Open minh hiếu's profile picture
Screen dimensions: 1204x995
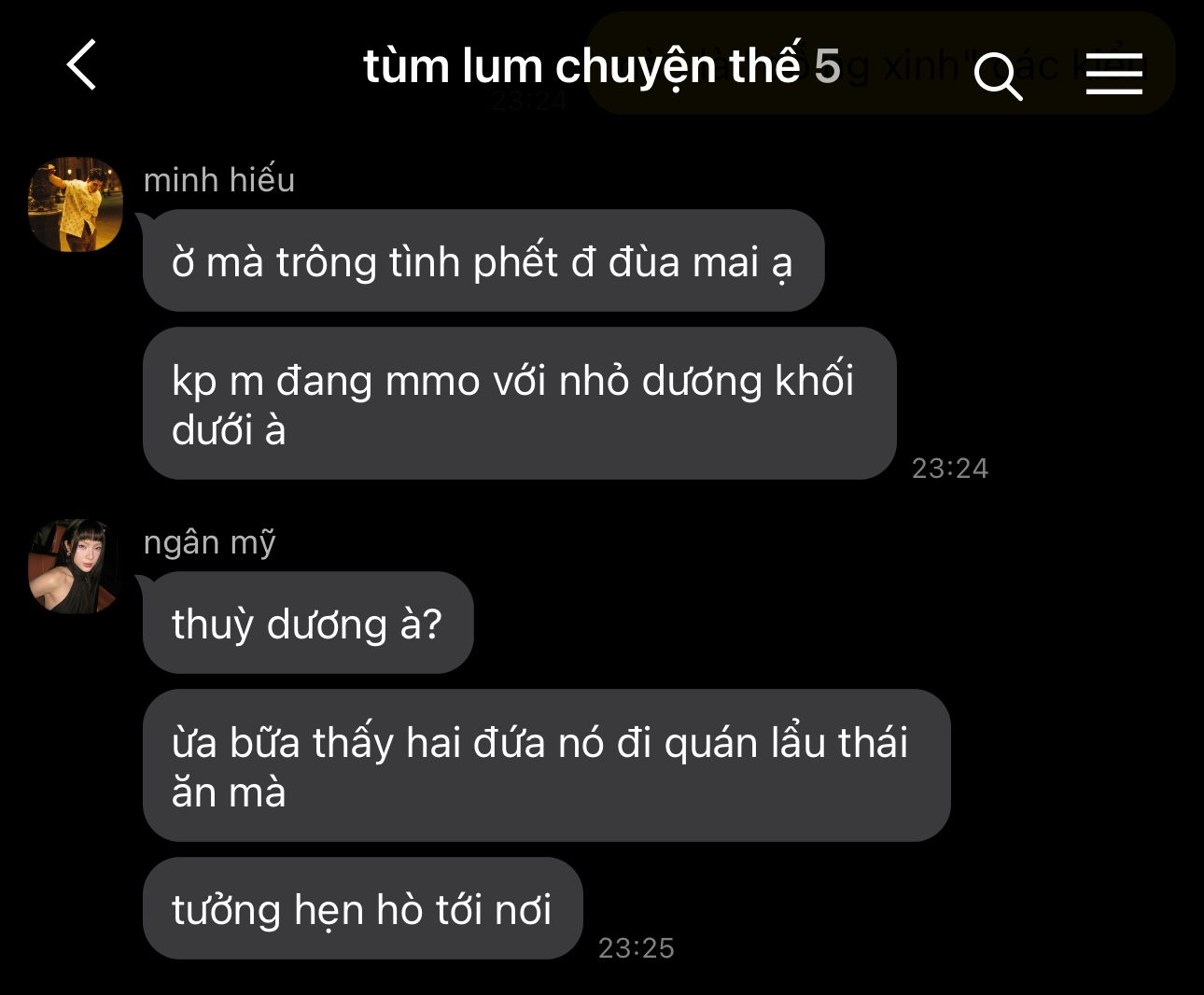pyautogui.click(x=76, y=204)
